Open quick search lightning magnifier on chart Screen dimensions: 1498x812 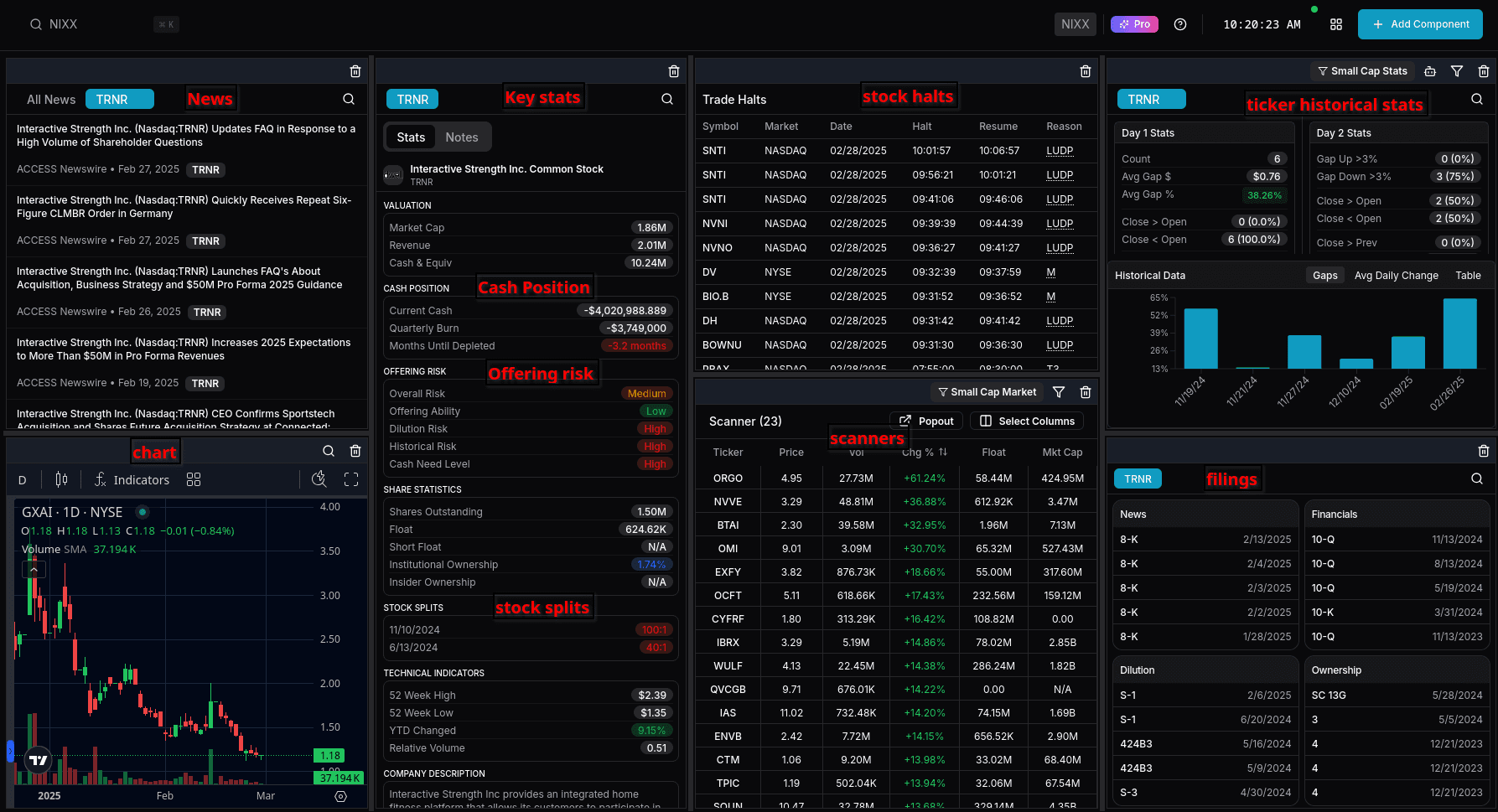pos(319,479)
